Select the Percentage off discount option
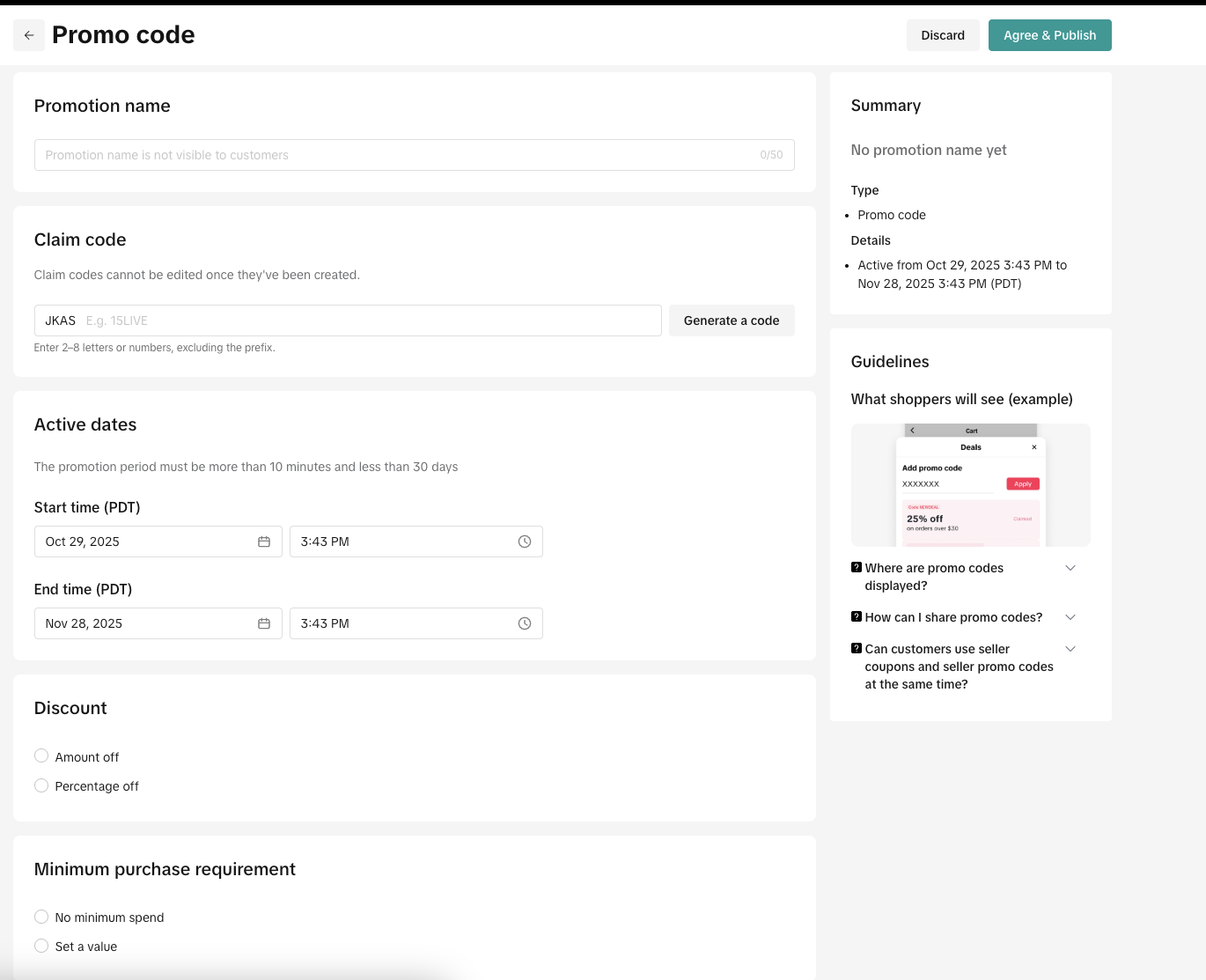Screen dimensions: 1206x980 coord(41,785)
